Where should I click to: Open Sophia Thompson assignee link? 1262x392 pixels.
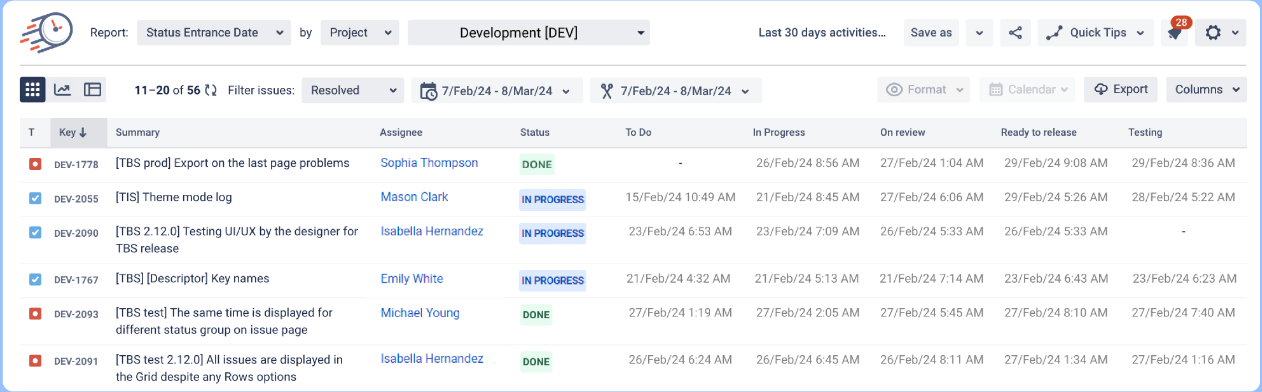click(x=429, y=163)
